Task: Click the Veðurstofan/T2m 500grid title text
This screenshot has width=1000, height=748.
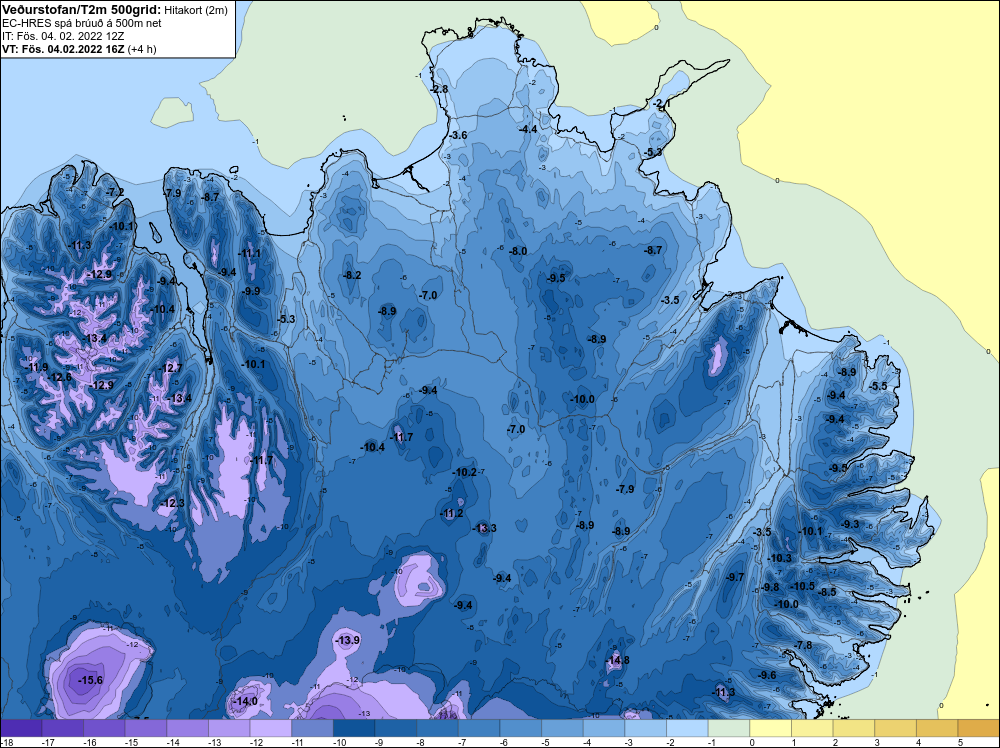Action: pos(81,10)
